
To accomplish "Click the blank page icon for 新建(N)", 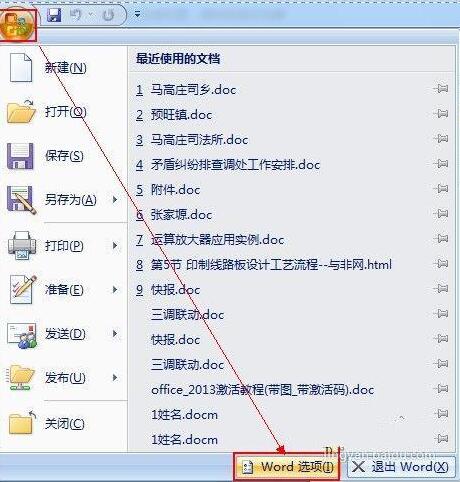I will [x=21, y=68].
